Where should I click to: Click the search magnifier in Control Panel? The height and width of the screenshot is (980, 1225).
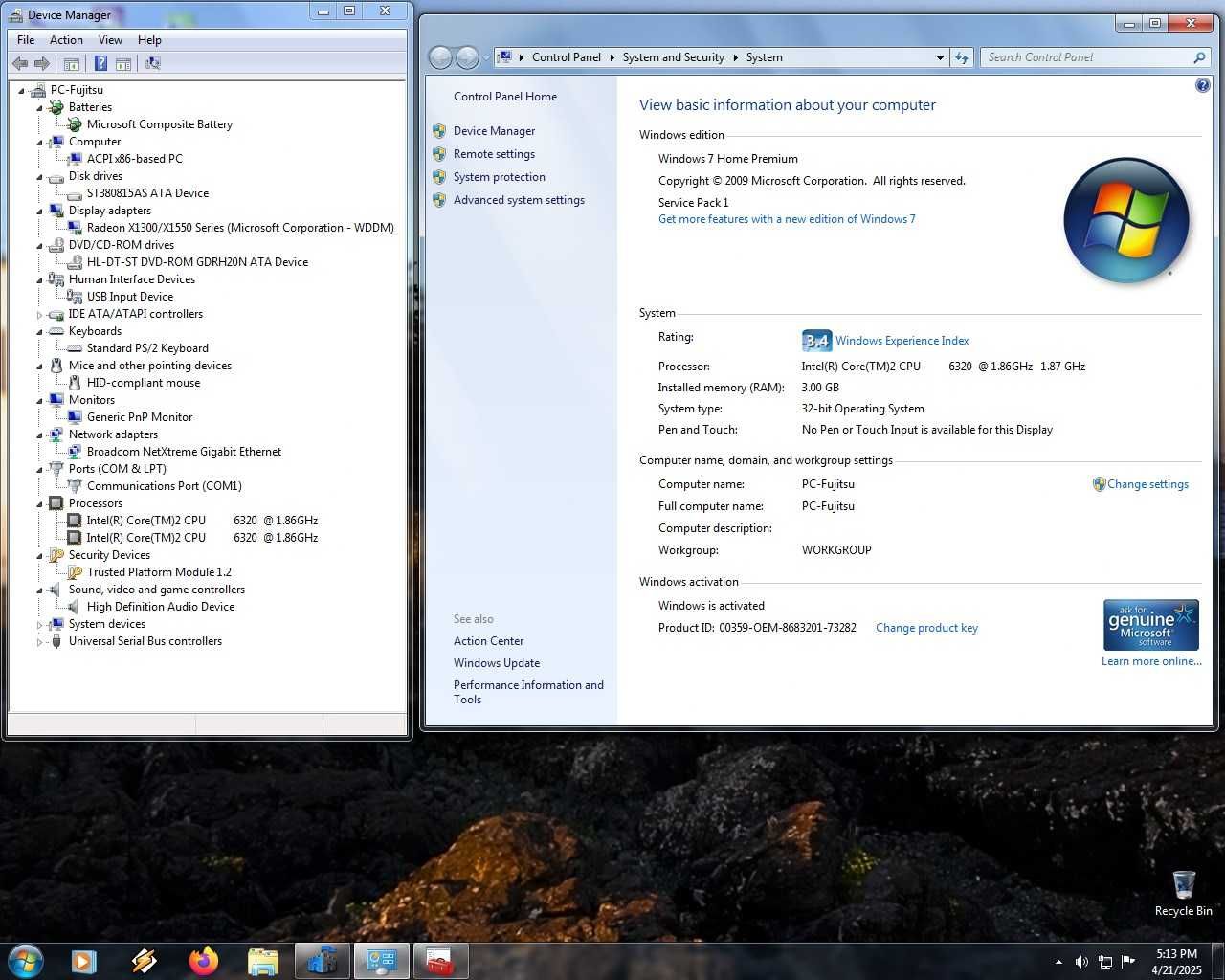coord(1199,57)
